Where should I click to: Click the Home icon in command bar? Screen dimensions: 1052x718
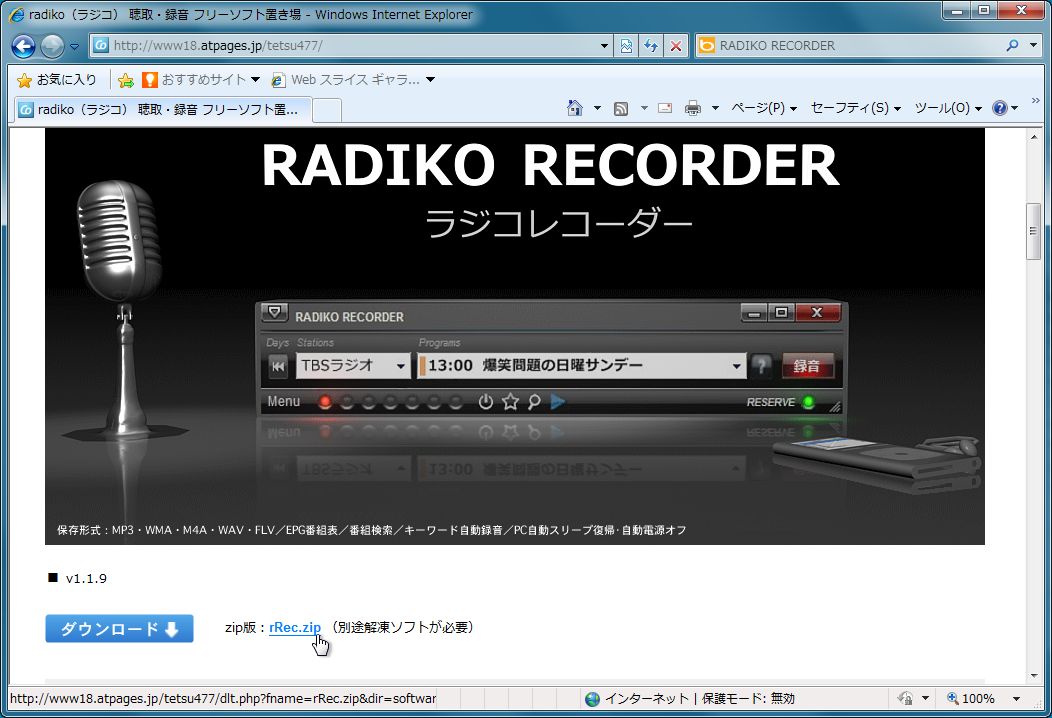coord(575,108)
